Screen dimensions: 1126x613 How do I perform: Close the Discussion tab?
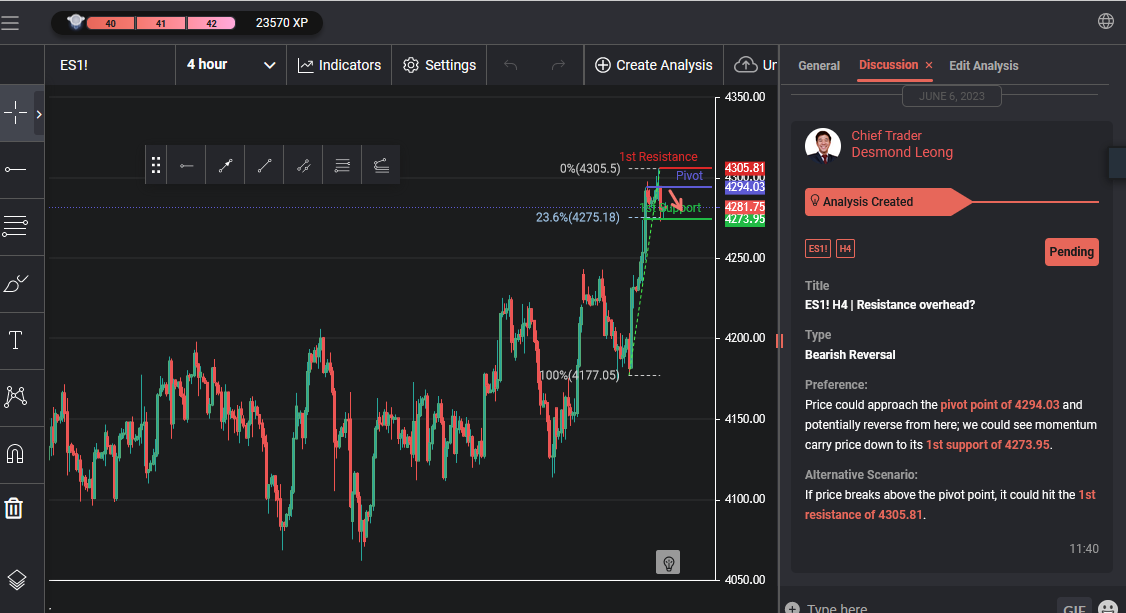(929, 65)
